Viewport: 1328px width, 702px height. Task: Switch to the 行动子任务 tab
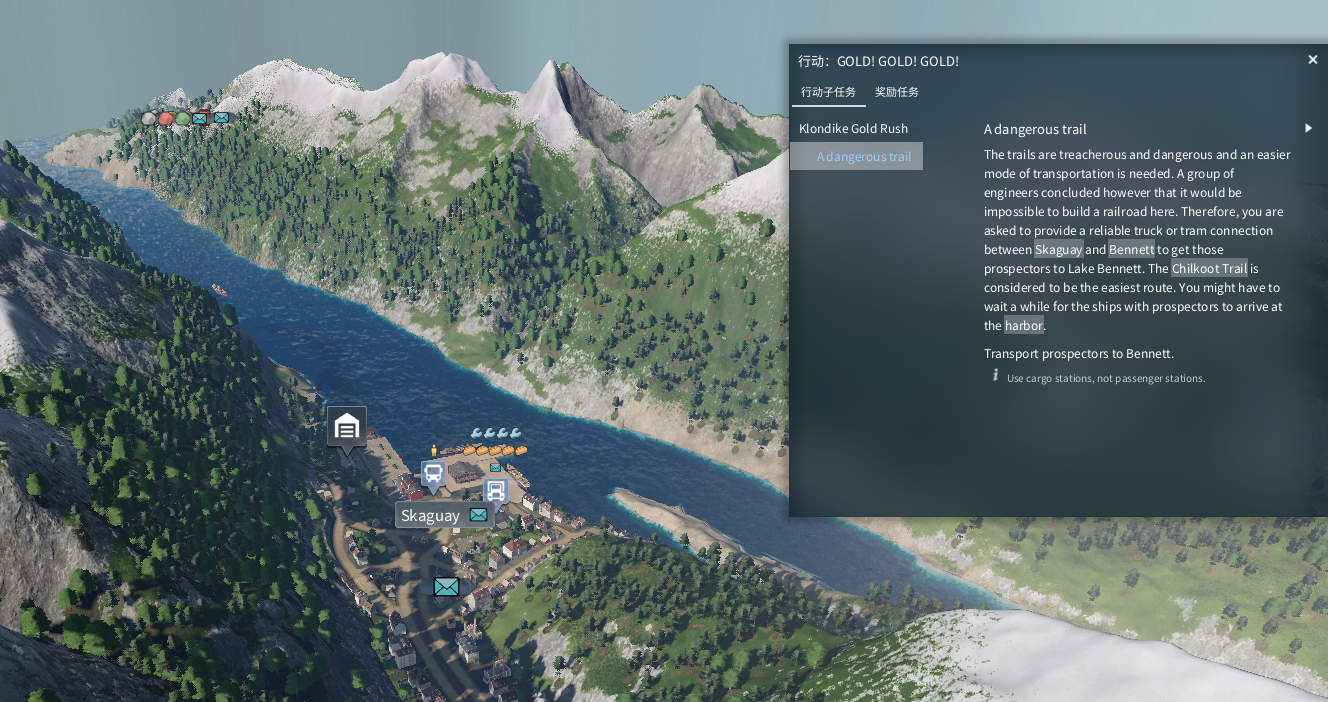828,92
